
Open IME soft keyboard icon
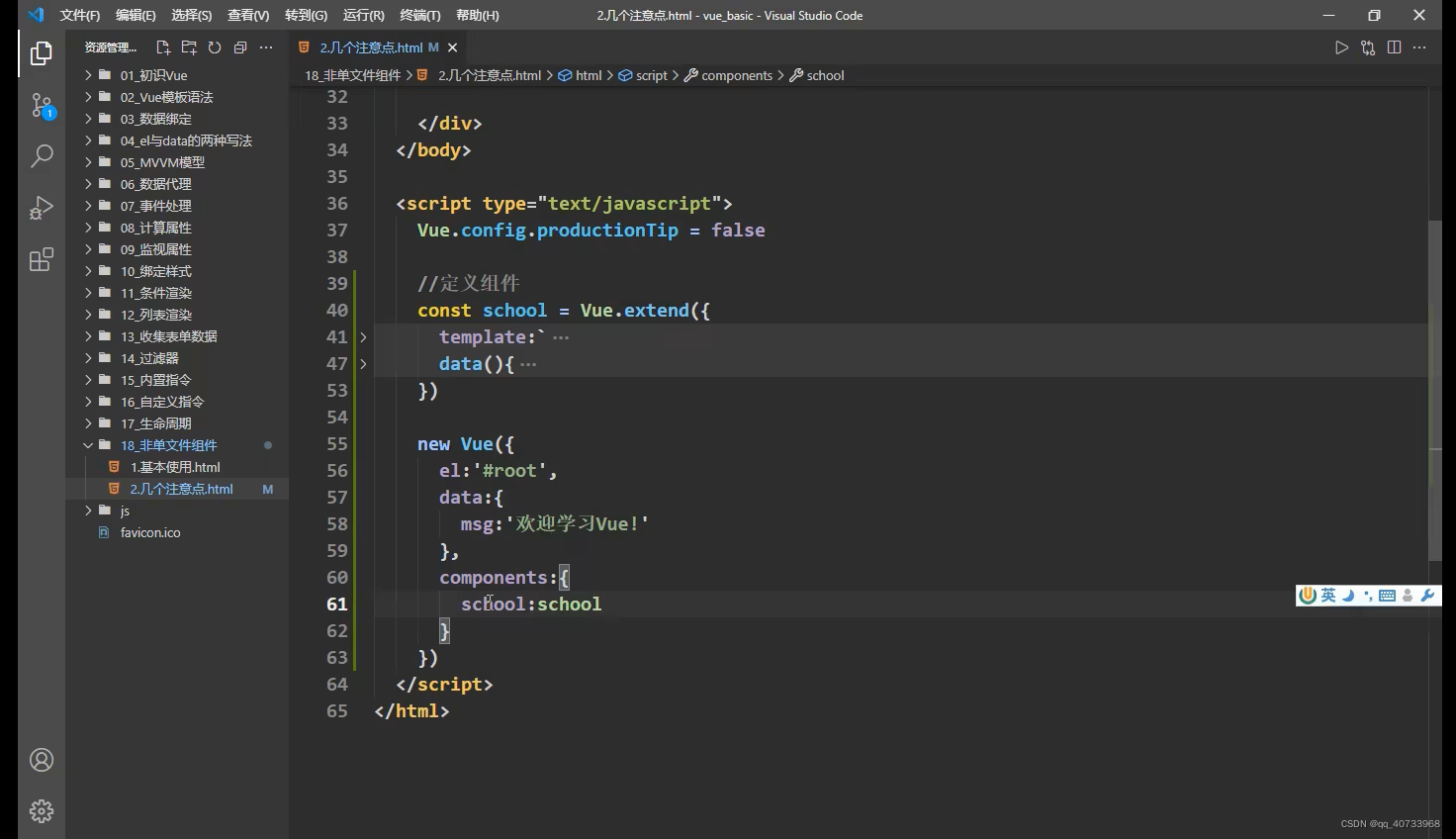[x=1387, y=596]
